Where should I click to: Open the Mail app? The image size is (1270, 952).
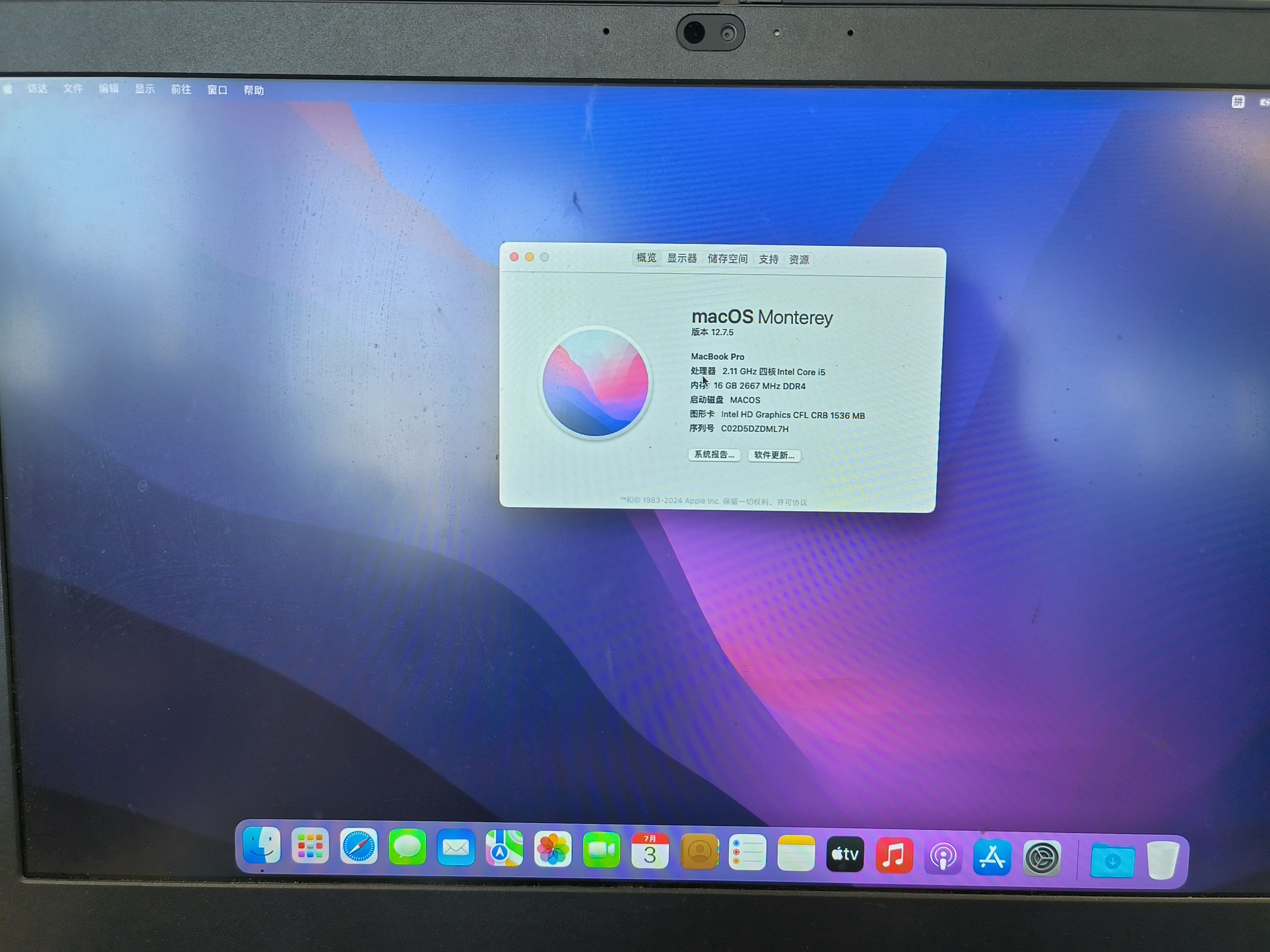456,848
